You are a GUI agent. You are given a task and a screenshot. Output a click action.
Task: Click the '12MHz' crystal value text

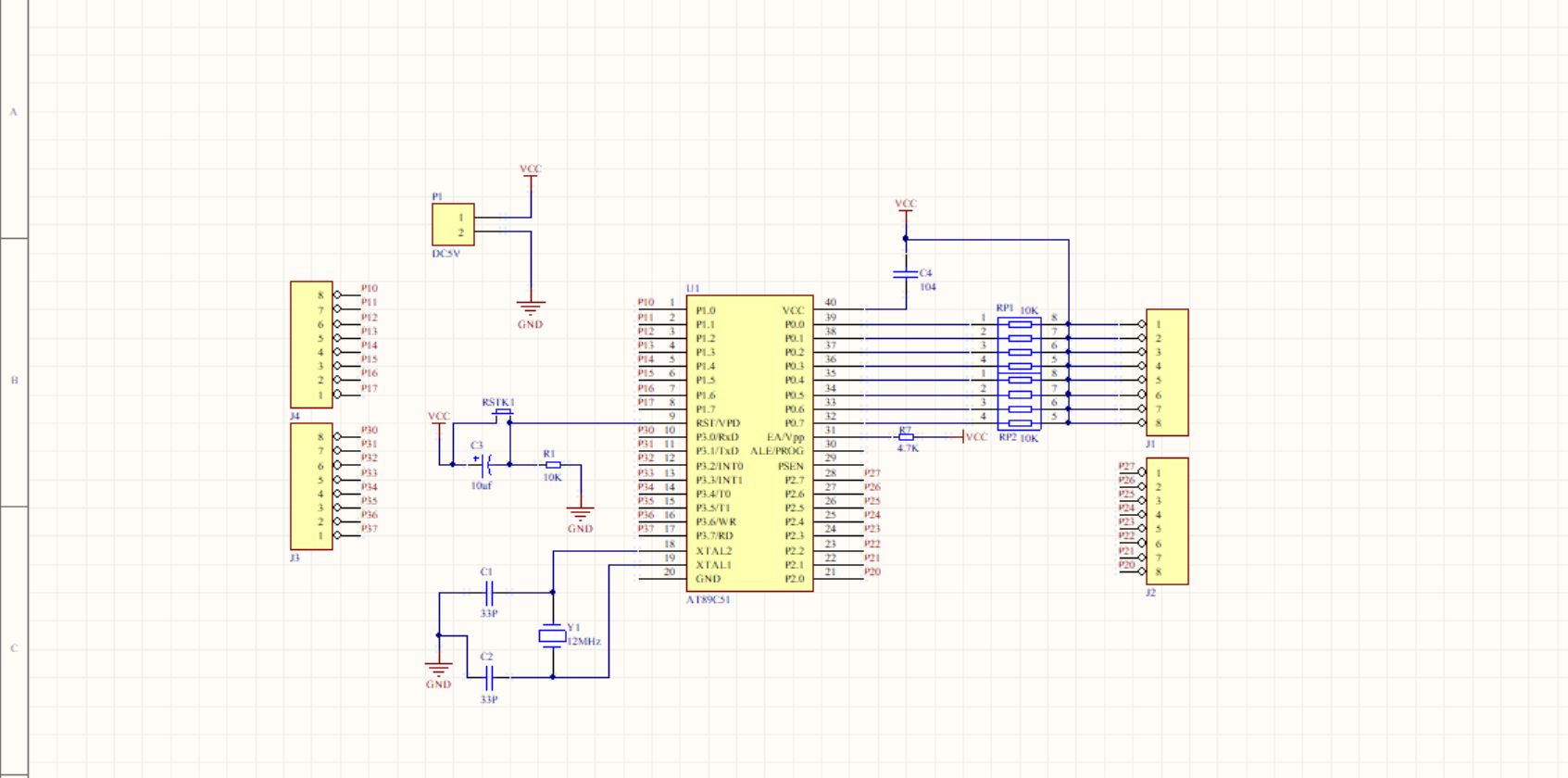point(583,641)
